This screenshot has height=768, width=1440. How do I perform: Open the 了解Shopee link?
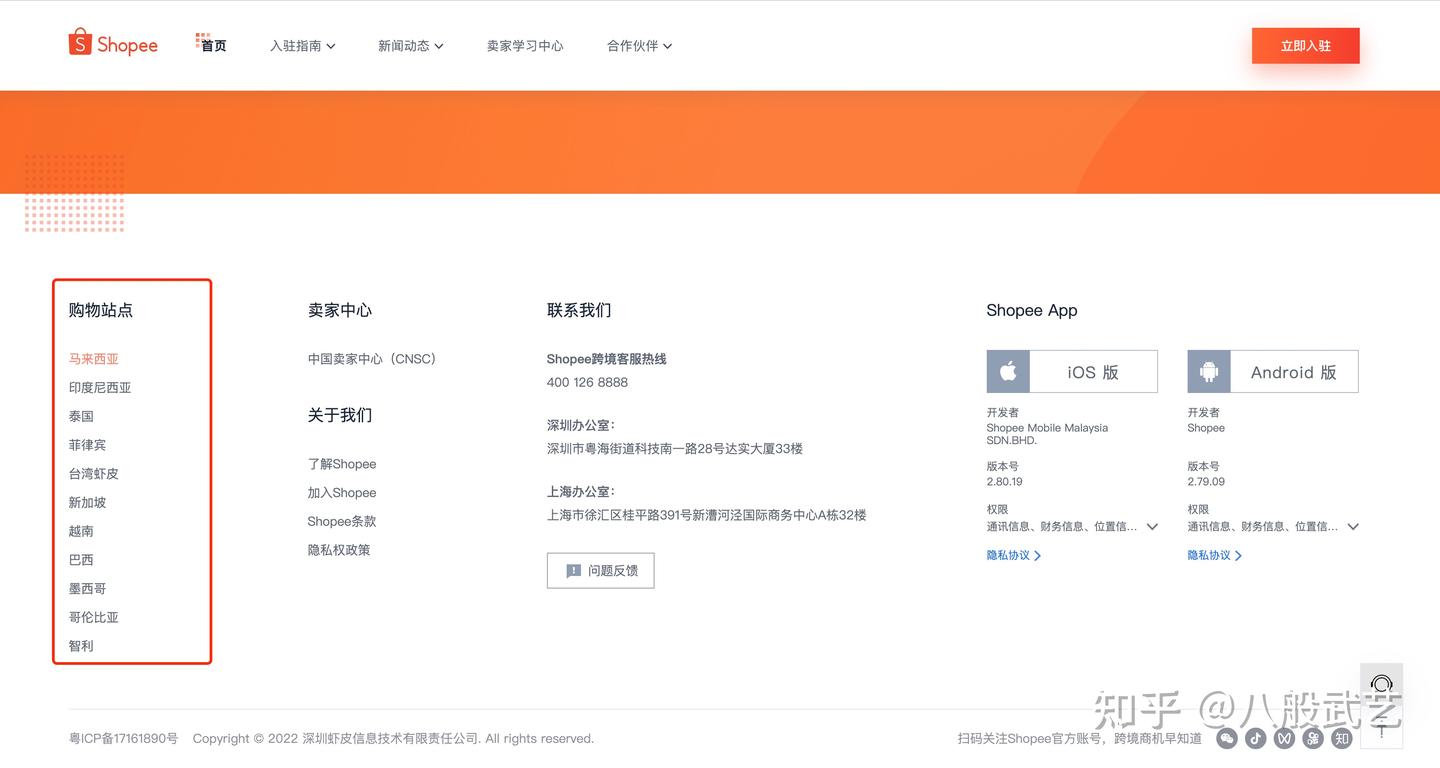(x=342, y=464)
